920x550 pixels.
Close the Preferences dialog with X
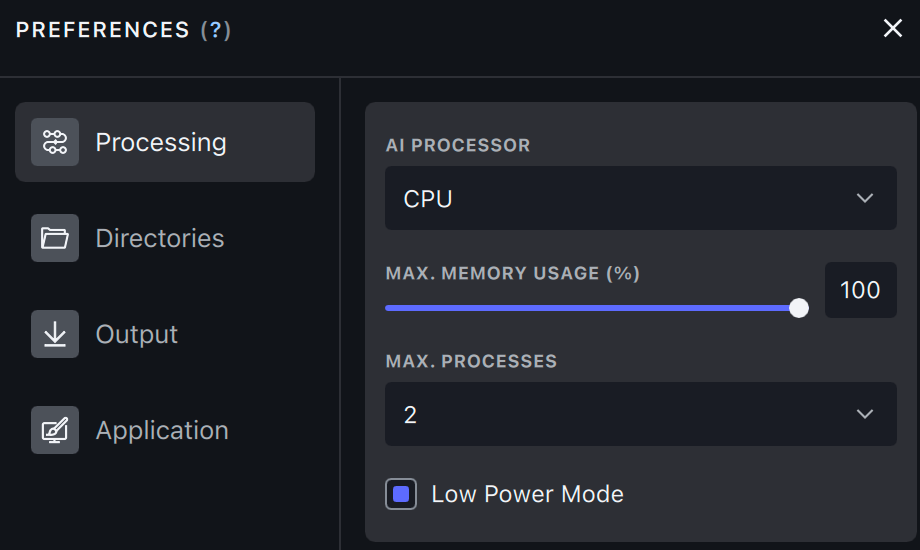[893, 29]
